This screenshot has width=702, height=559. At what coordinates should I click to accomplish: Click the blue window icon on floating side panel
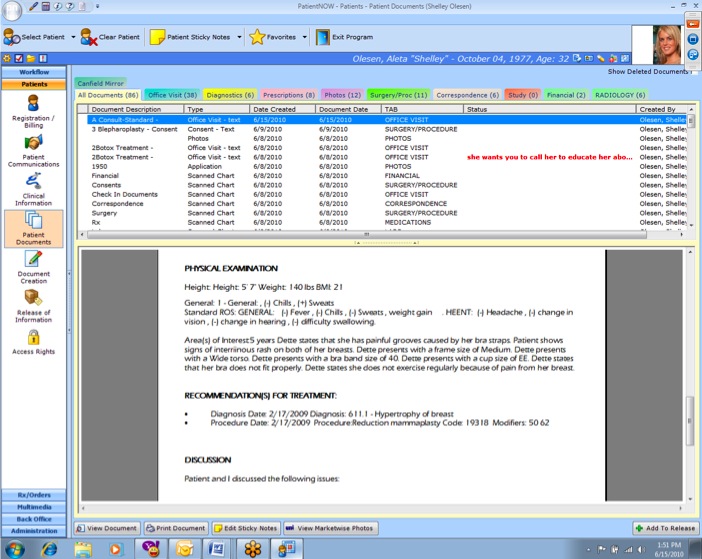click(x=693, y=39)
